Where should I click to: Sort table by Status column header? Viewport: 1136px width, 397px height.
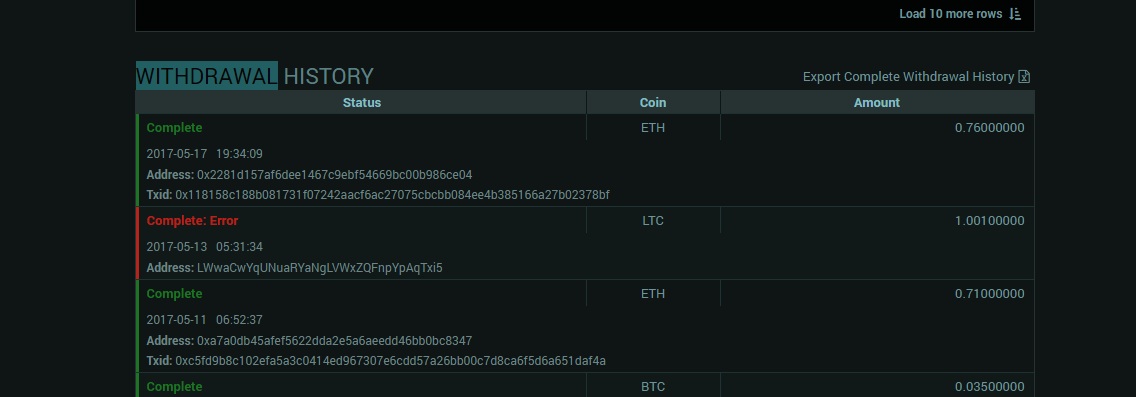pyautogui.click(x=362, y=103)
